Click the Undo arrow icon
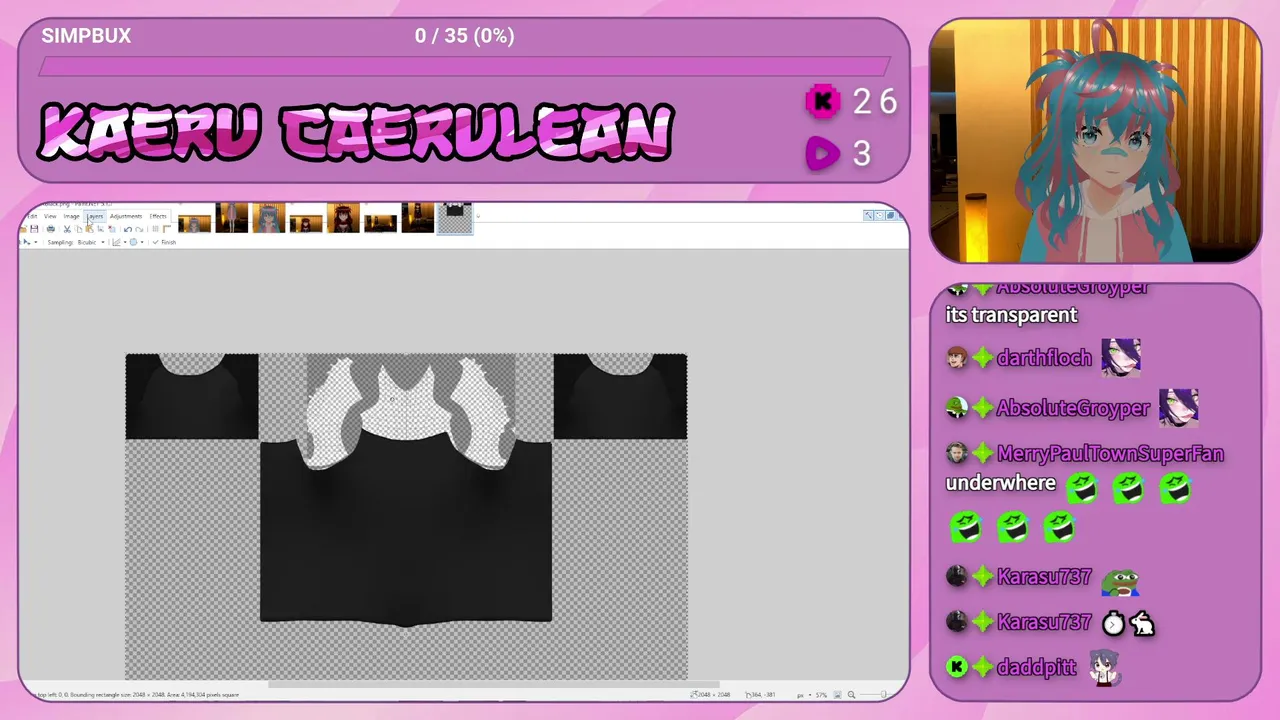 (128, 229)
